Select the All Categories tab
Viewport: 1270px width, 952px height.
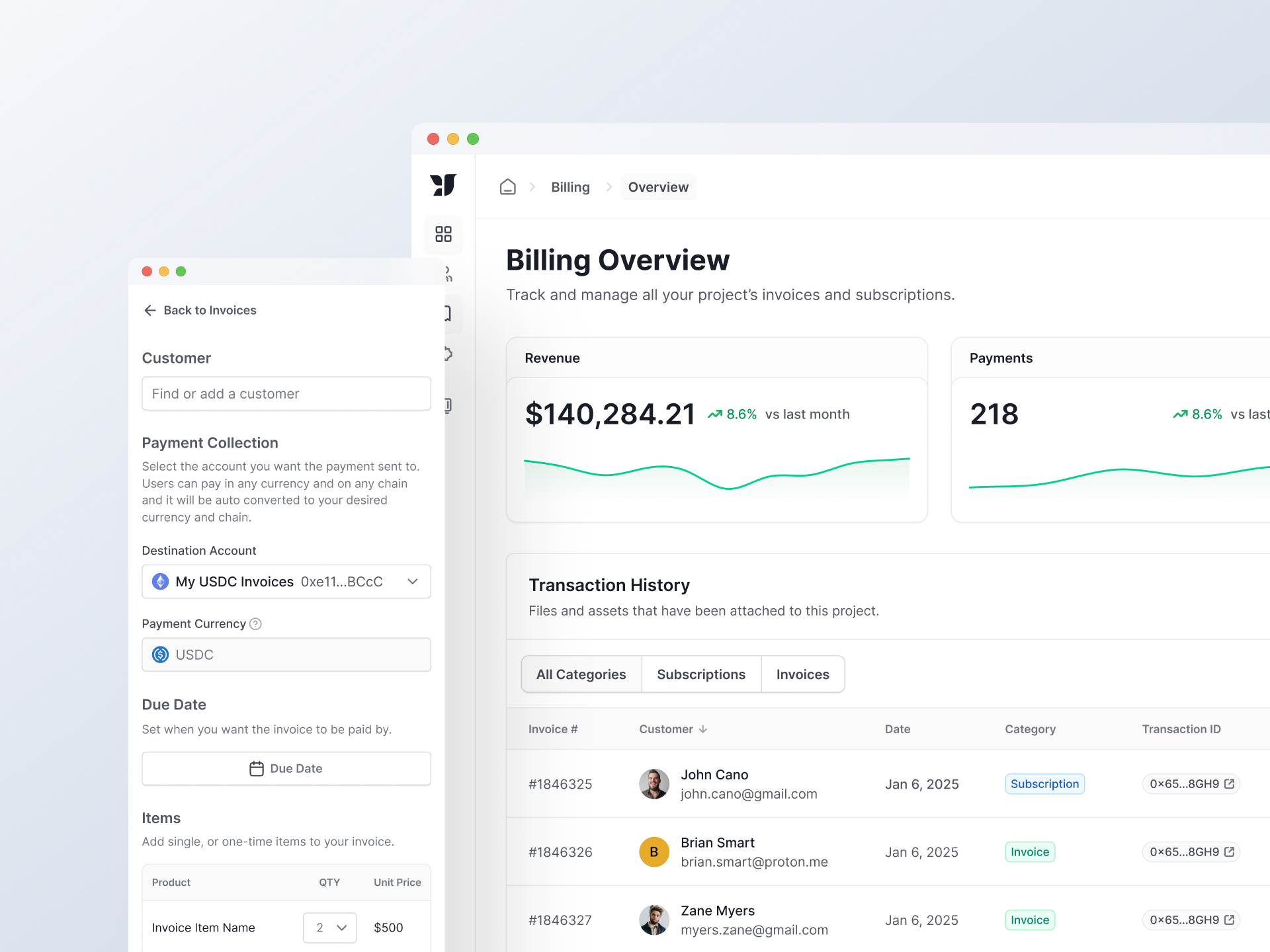[x=581, y=674]
